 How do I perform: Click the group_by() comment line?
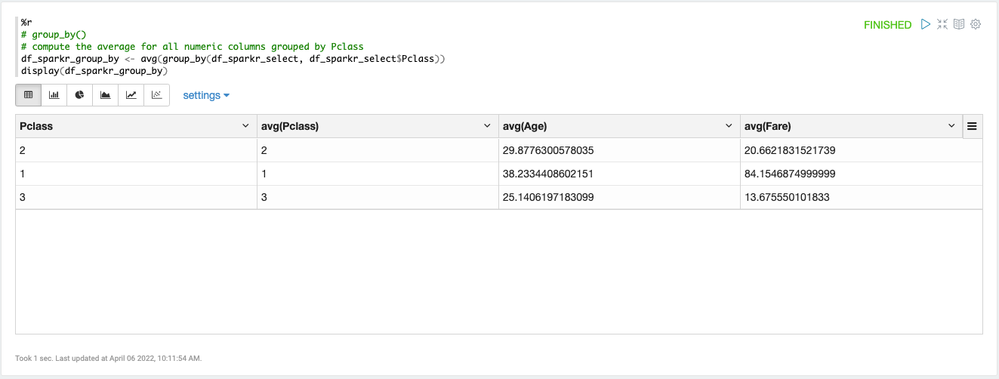(x=55, y=34)
